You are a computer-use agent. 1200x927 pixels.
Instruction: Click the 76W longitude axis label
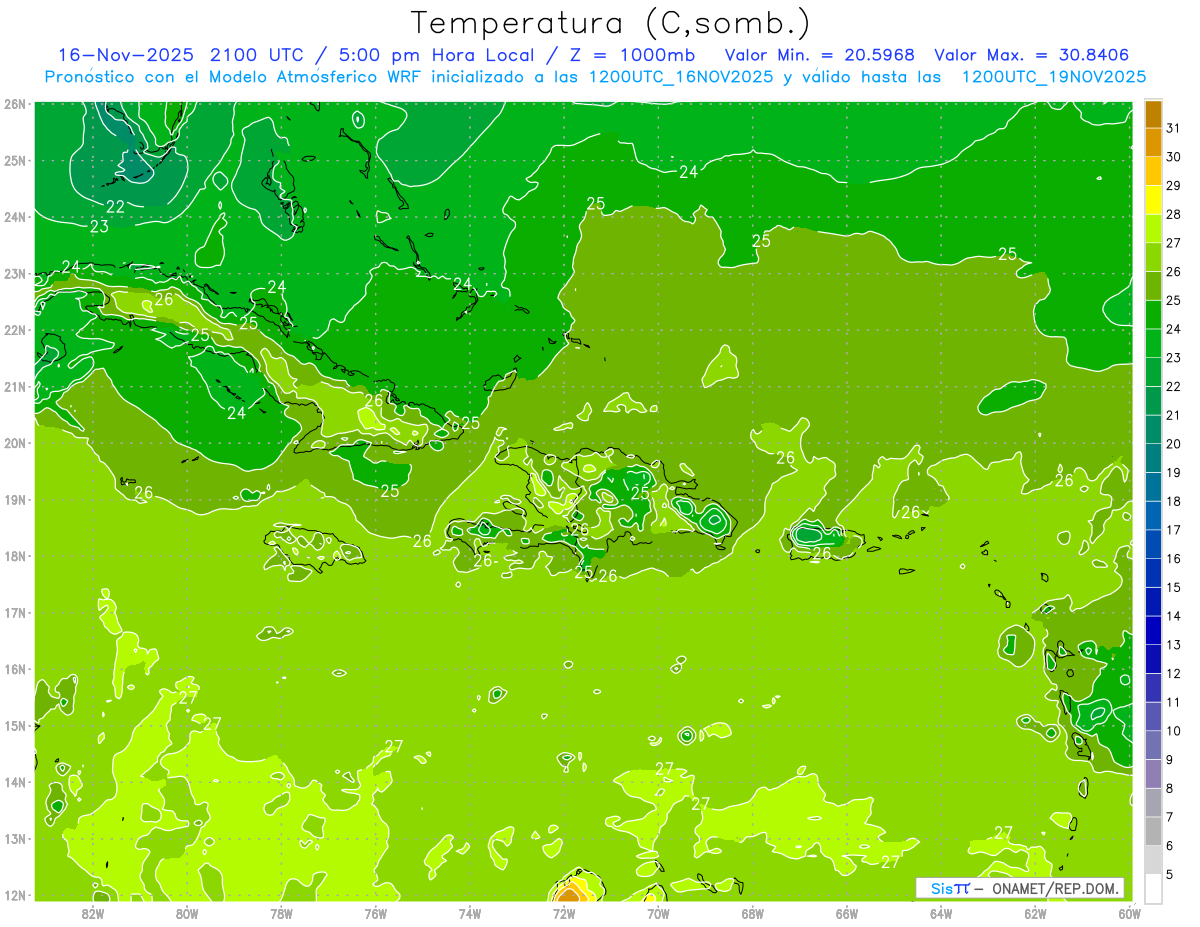coord(375,913)
